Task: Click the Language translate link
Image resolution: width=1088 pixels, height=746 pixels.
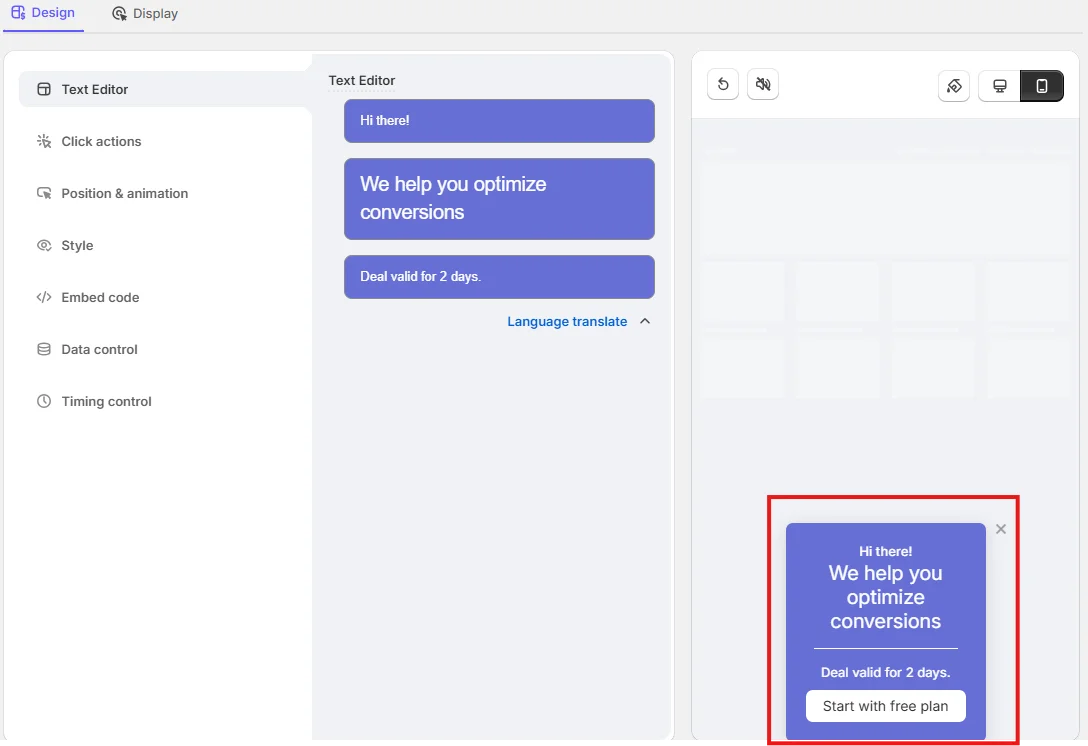Action: 567,321
